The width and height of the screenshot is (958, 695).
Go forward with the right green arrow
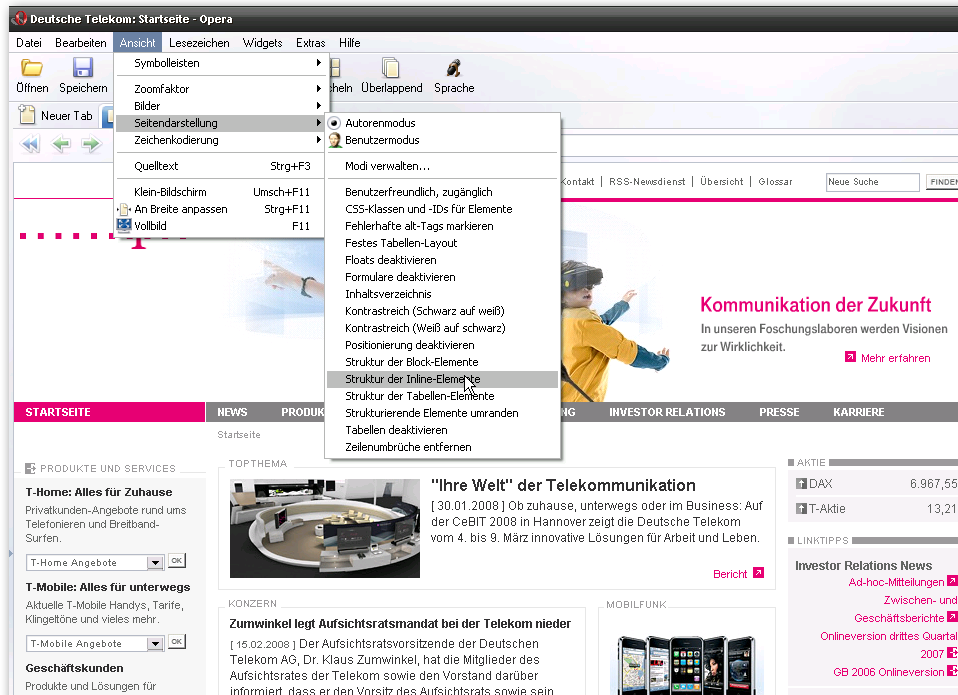[91, 144]
